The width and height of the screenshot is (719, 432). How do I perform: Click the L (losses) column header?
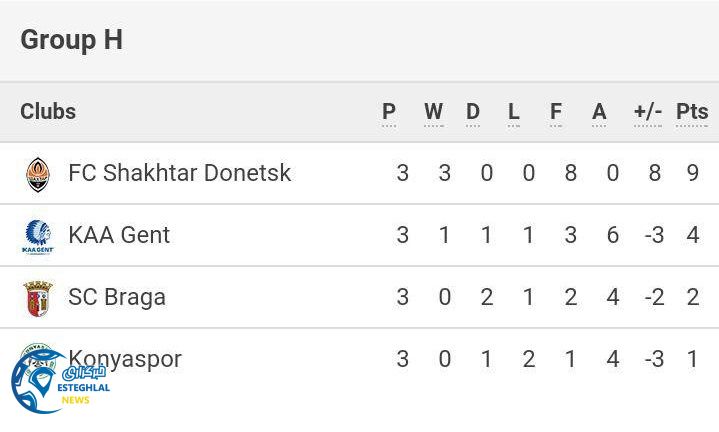[x=514, y=112]
